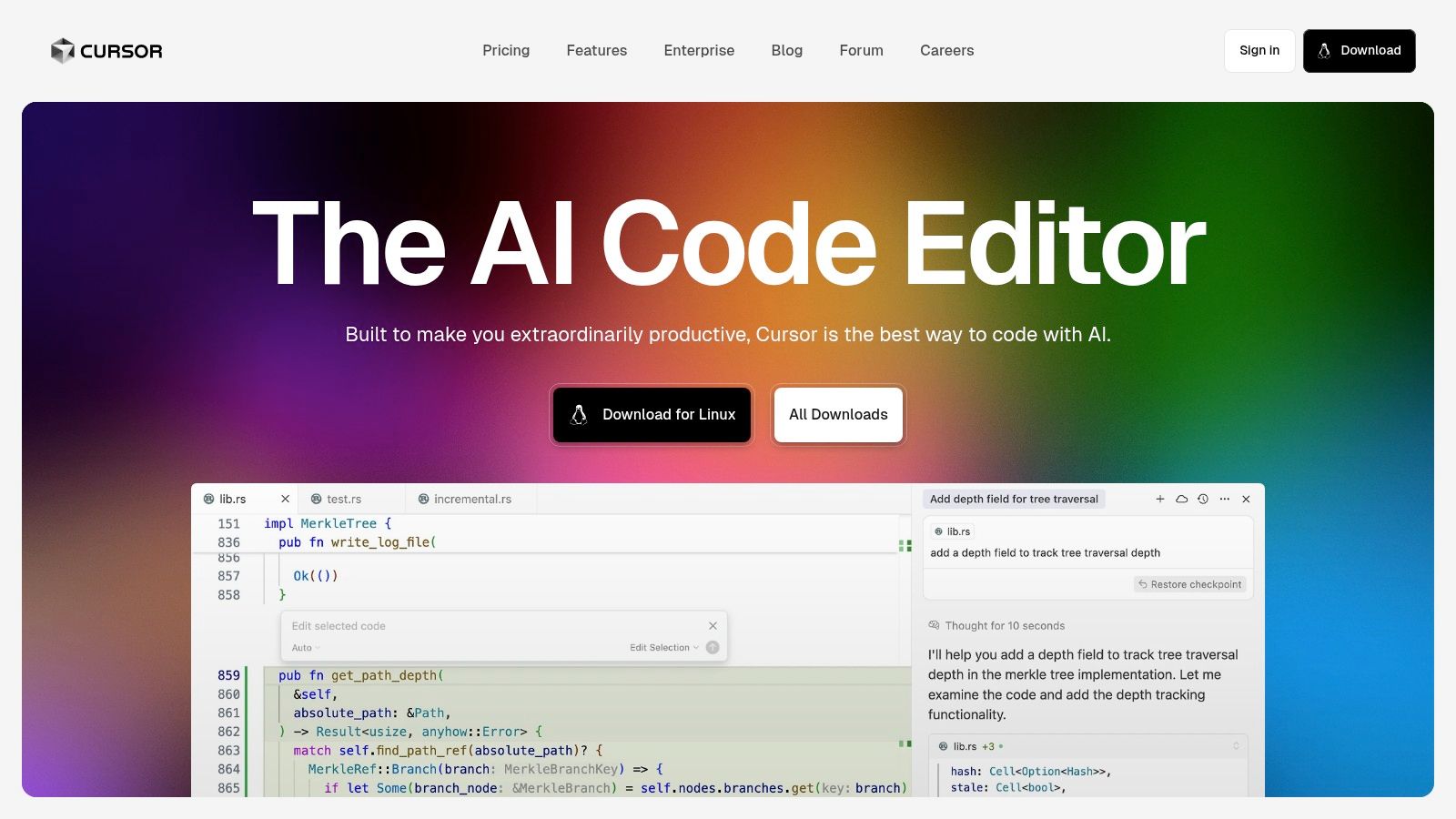Click line number 859 in the gutter

point(228,675)
